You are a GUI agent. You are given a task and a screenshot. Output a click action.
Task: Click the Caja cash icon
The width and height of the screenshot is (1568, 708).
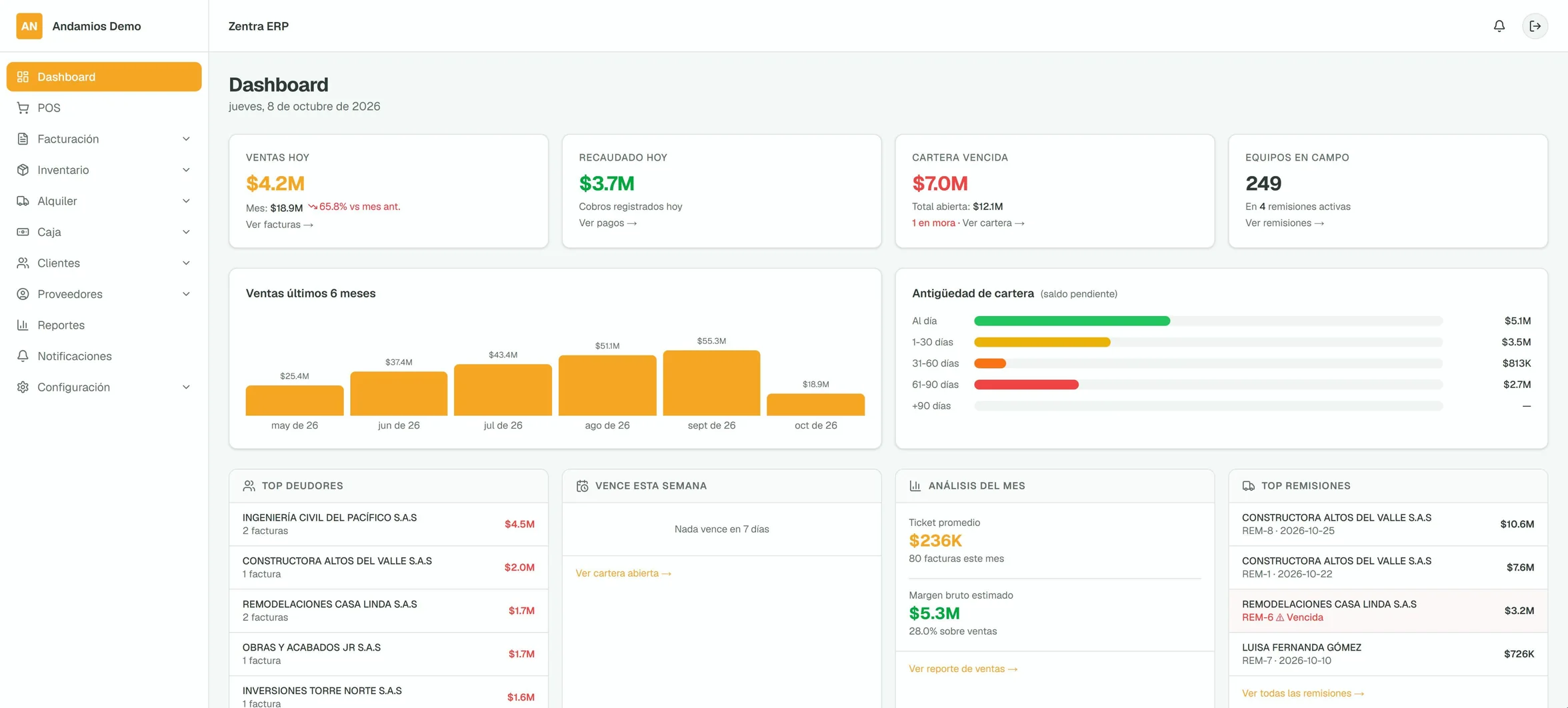[x=23, y=232]
